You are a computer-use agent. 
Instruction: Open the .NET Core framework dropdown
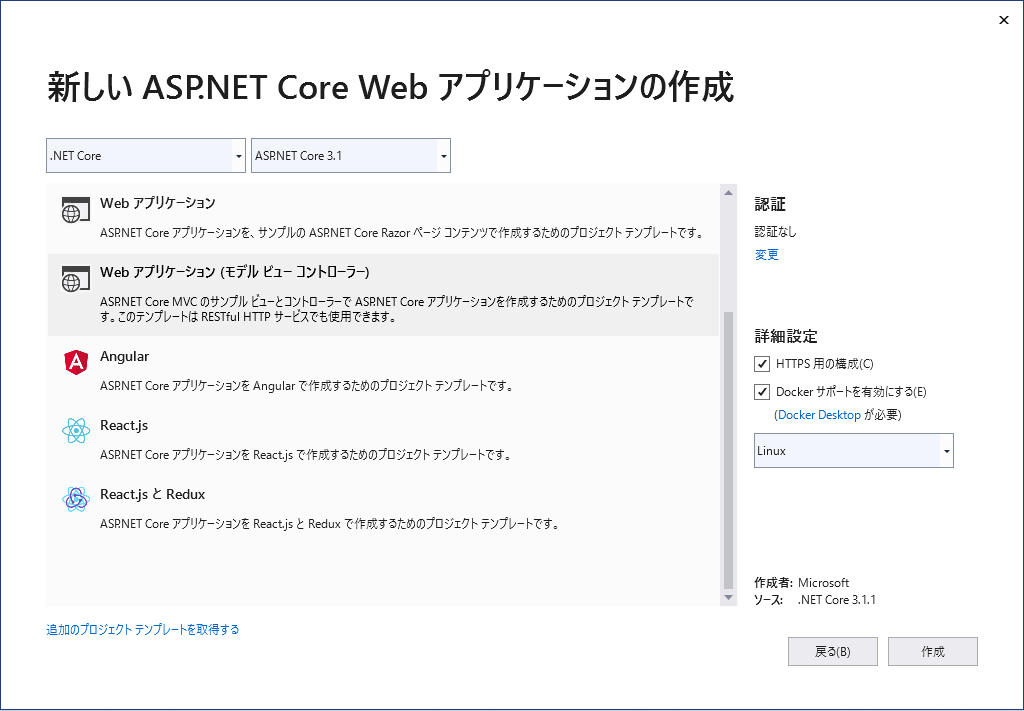146,155
